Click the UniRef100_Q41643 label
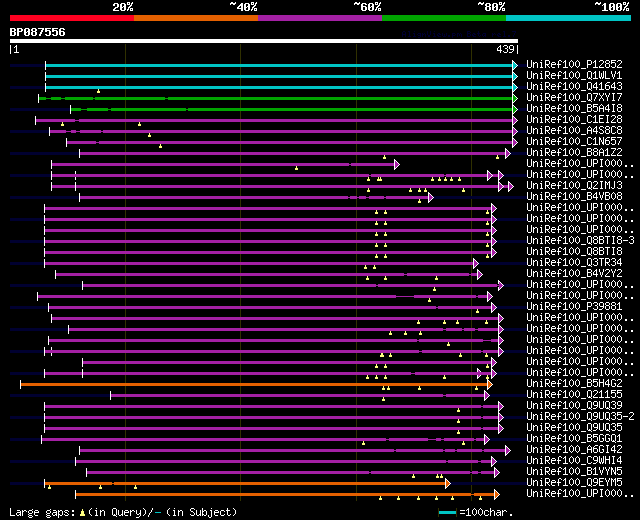Image resolution: width=640 pixels, height=520 pixels. 574,87
